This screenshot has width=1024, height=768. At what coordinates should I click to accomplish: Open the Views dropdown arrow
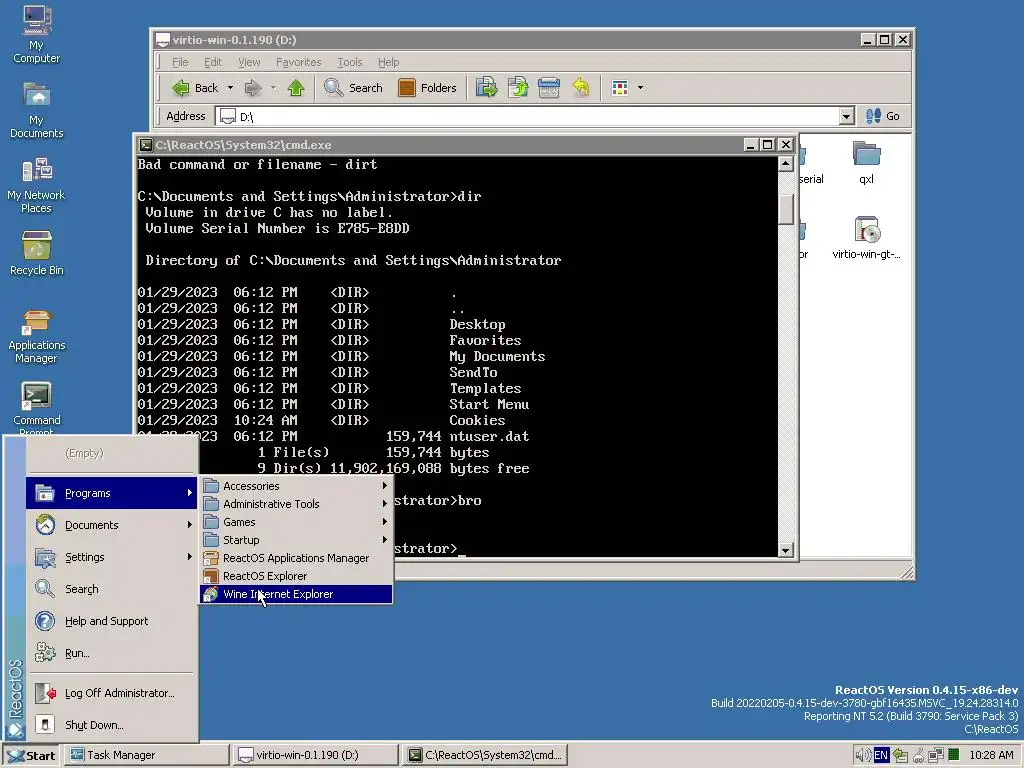click(640, 88)
